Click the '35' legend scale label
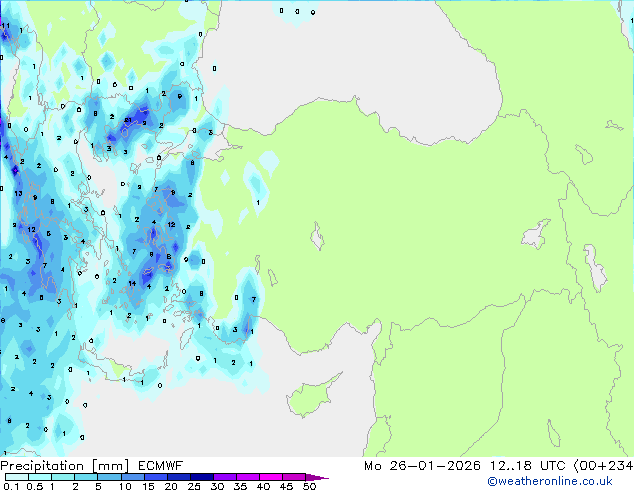This screenshot has height=490, width=634. point(240,486)
